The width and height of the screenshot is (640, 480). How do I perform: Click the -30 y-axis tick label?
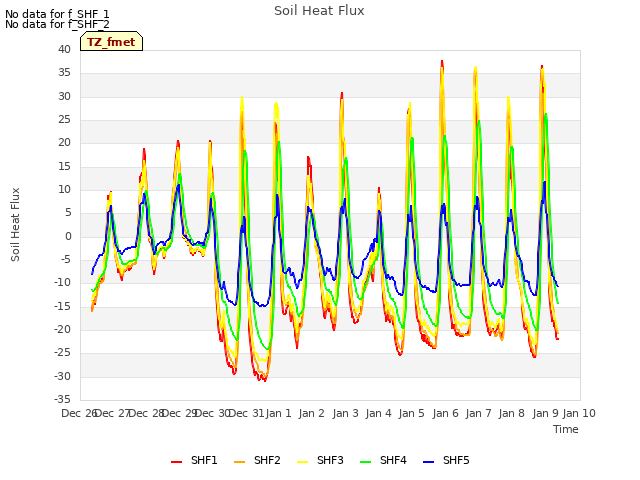[x=62, y=376]
